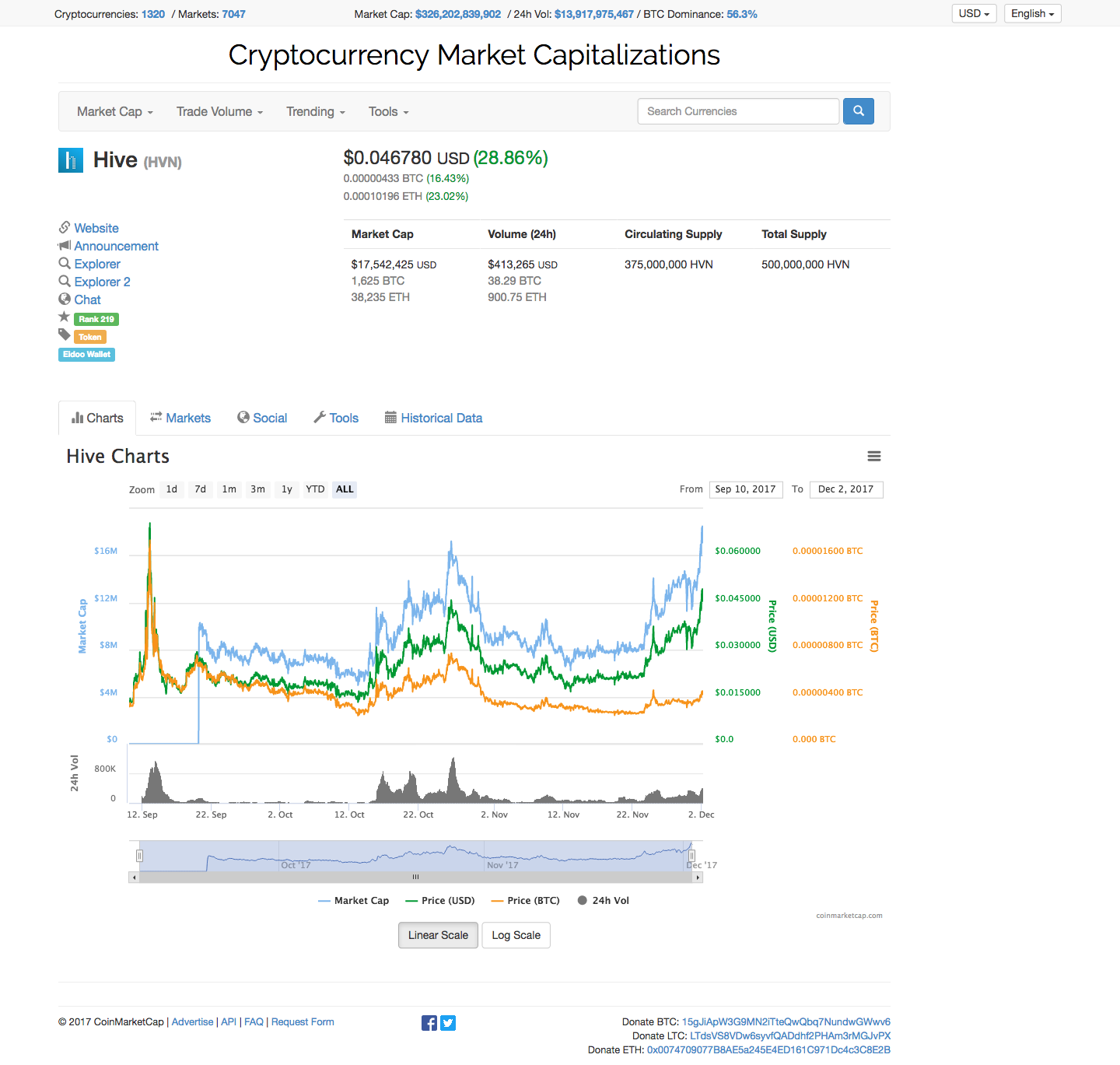Screen dimensions: 1120x1065
Task: Switch to the Tools tab
Action: [x=336, y=418]
